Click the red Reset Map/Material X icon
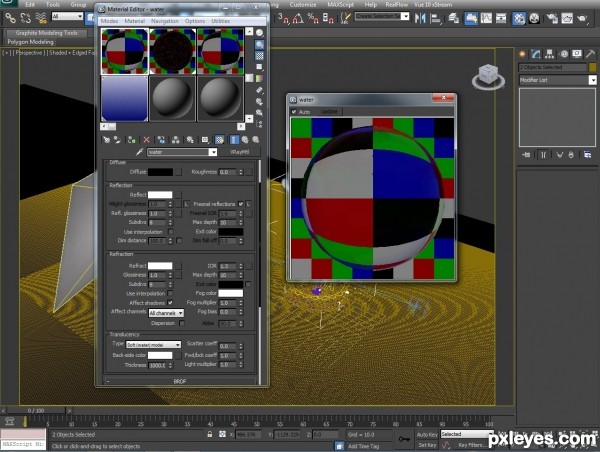Viewport: 600px width, 452px height. (x=146, y=140)
